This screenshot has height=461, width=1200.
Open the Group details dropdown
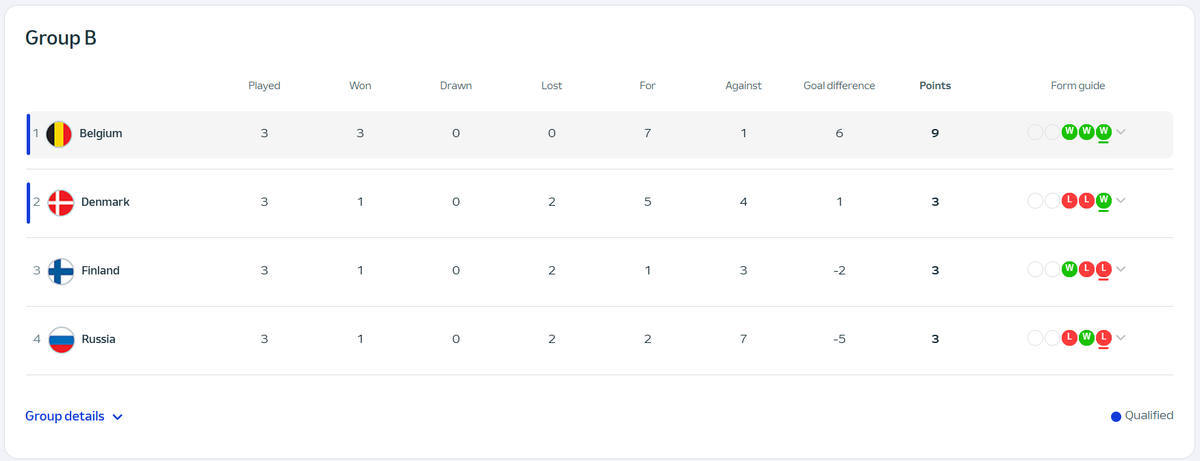(x=74, y=416)
